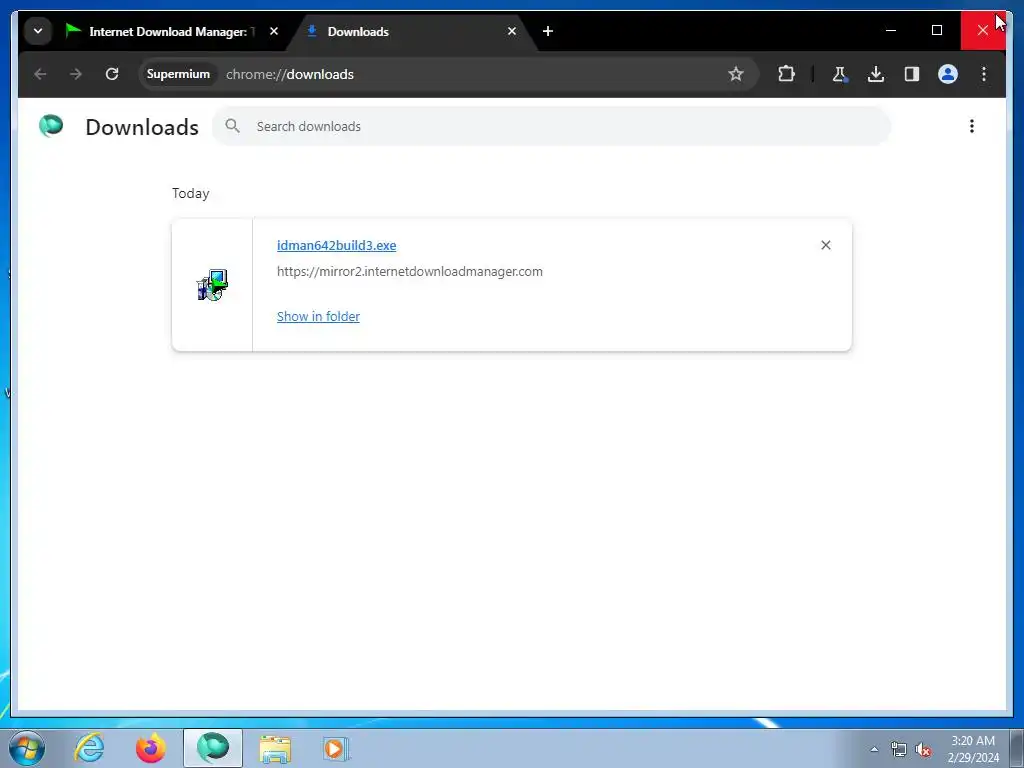Click the idman installer file icon

click(212, 285)
